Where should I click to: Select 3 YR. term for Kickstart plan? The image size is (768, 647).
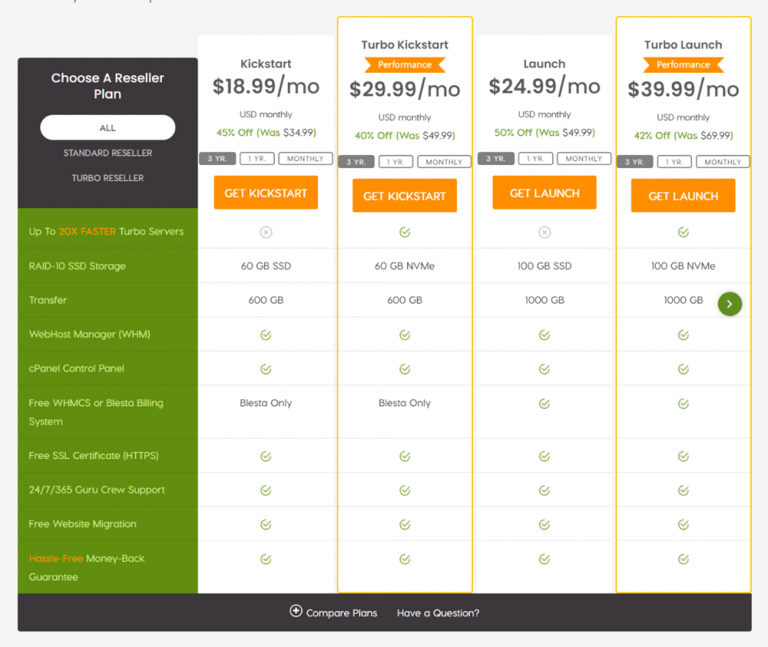pyautogui.click(x=217, y=159)
